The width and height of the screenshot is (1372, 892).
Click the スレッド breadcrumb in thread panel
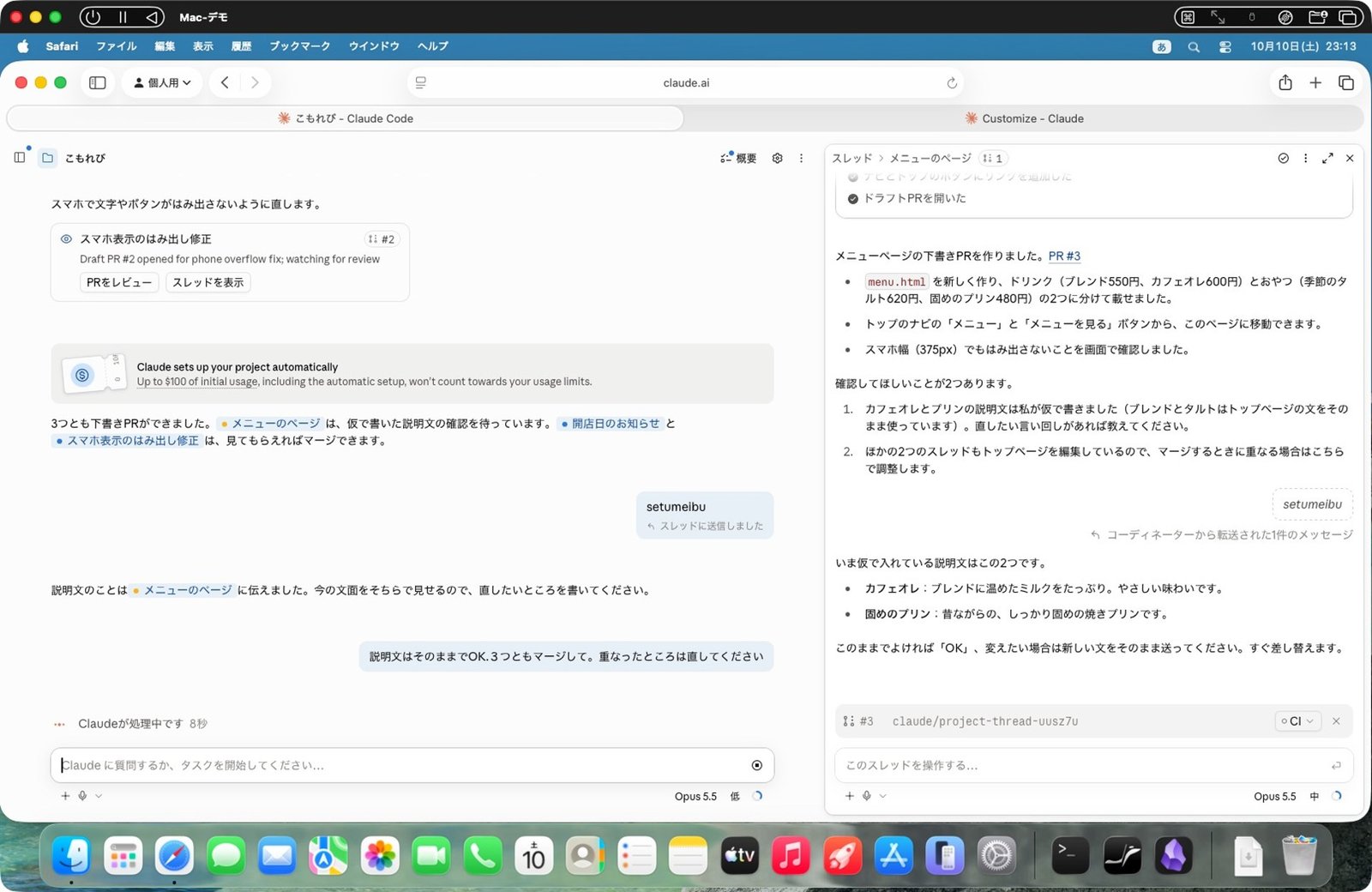[x=851, y=158]
